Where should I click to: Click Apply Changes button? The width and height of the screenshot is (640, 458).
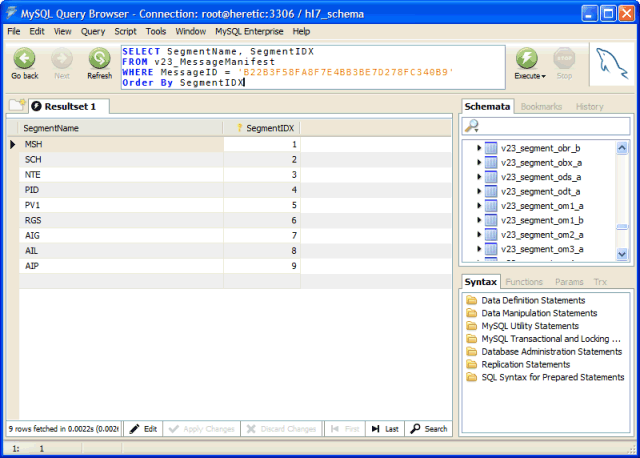(x=202, y=429)
